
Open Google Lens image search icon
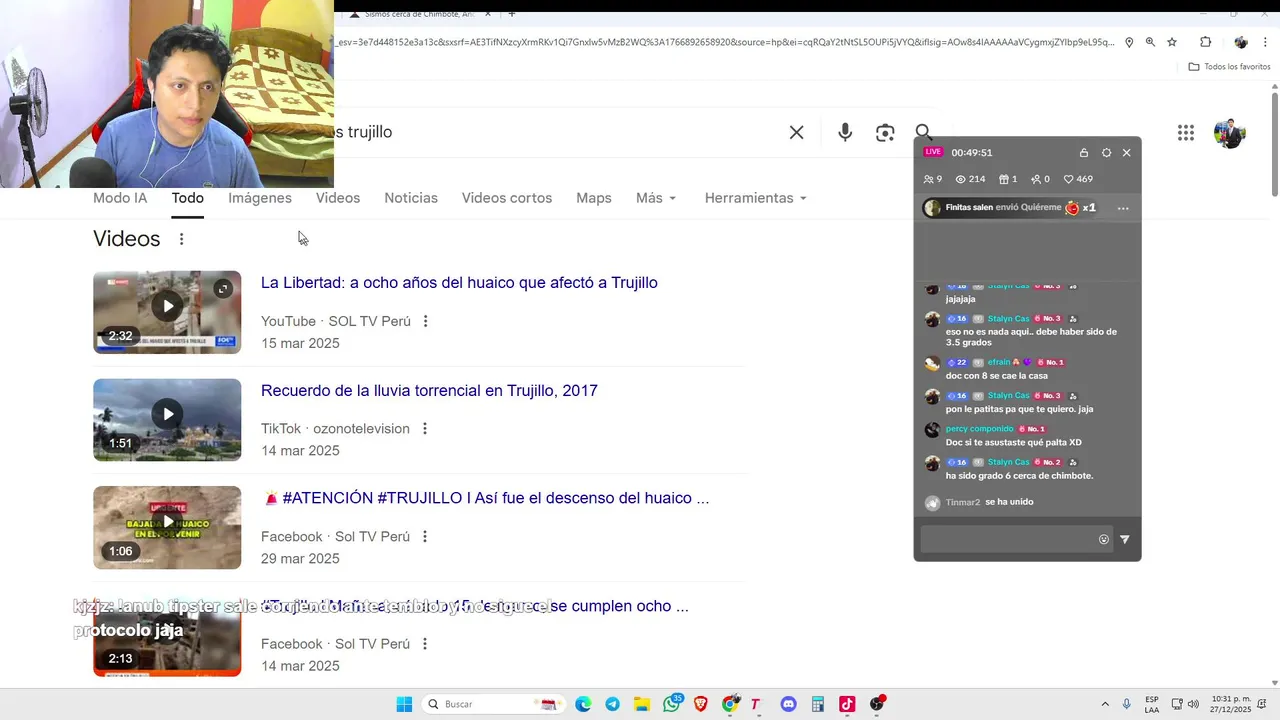pyautogui.click(x=885, y=132)
